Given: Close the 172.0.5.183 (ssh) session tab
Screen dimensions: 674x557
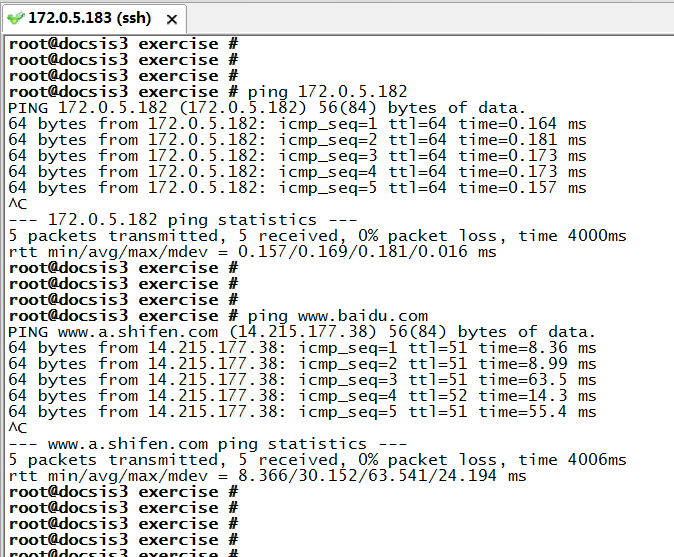Looking at the screenshot, I should (170, 19).
